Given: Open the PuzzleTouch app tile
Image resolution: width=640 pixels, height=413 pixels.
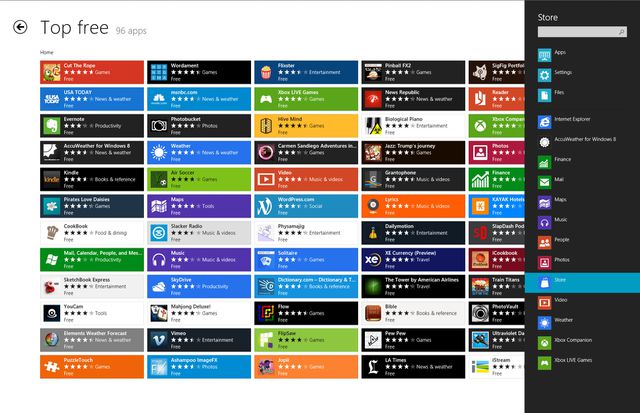Looking at the screenshot, I should [x=92, y=367].
